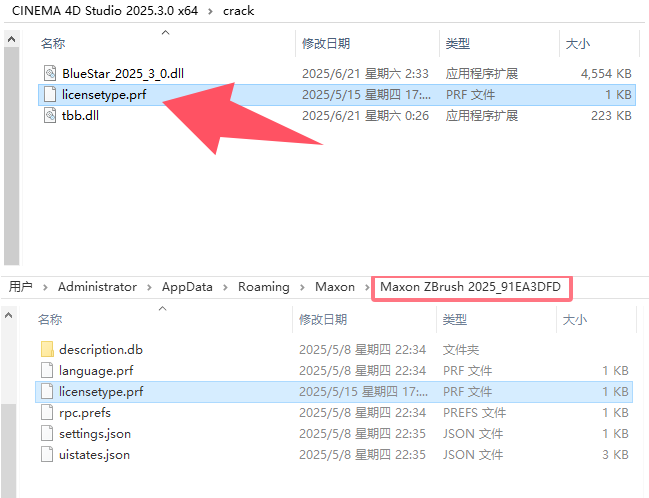
Task: Expand the chevron after Maxon breadcrumb
Action: (367, 287)
